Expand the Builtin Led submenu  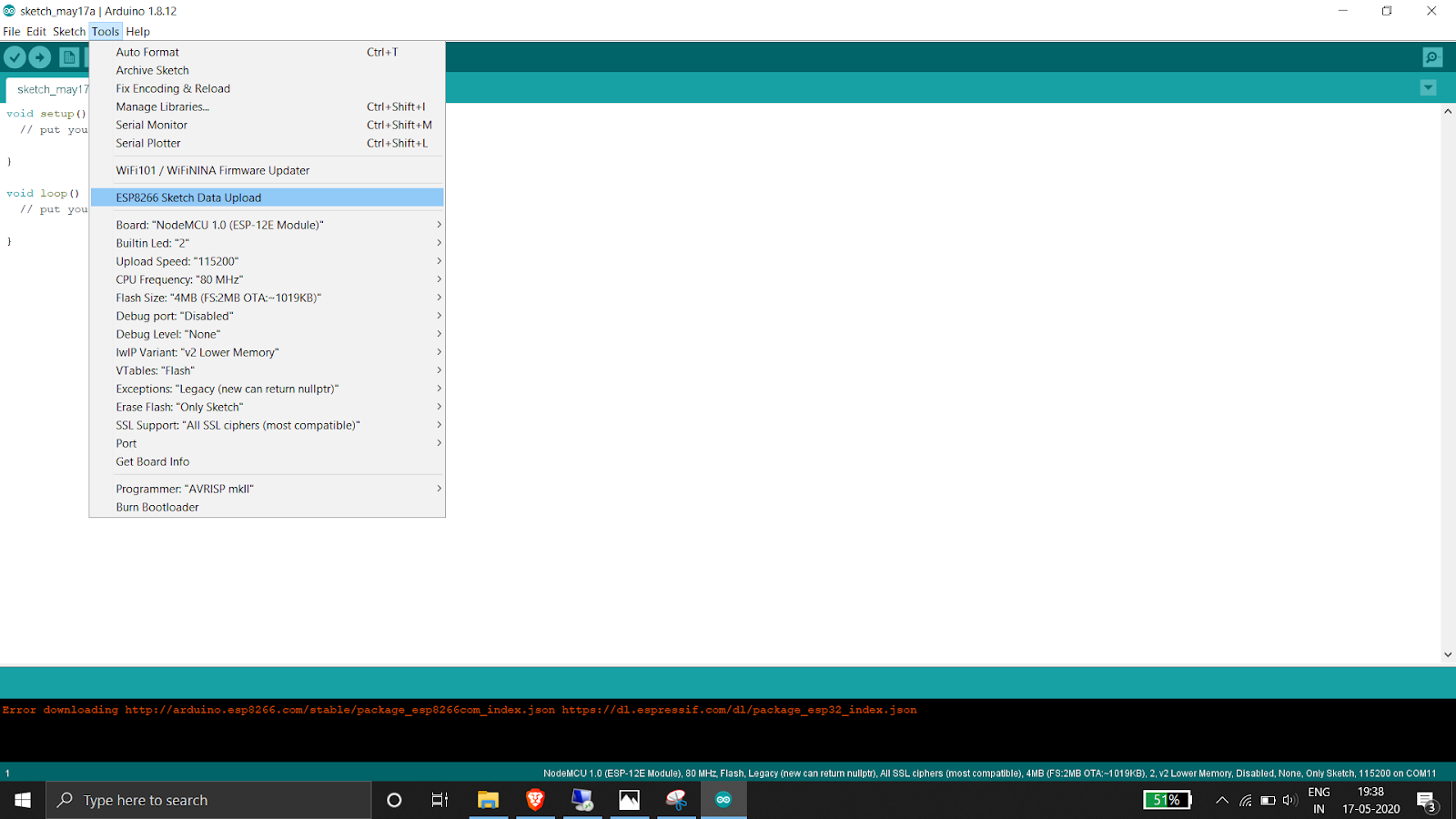(x=267, y=243)
